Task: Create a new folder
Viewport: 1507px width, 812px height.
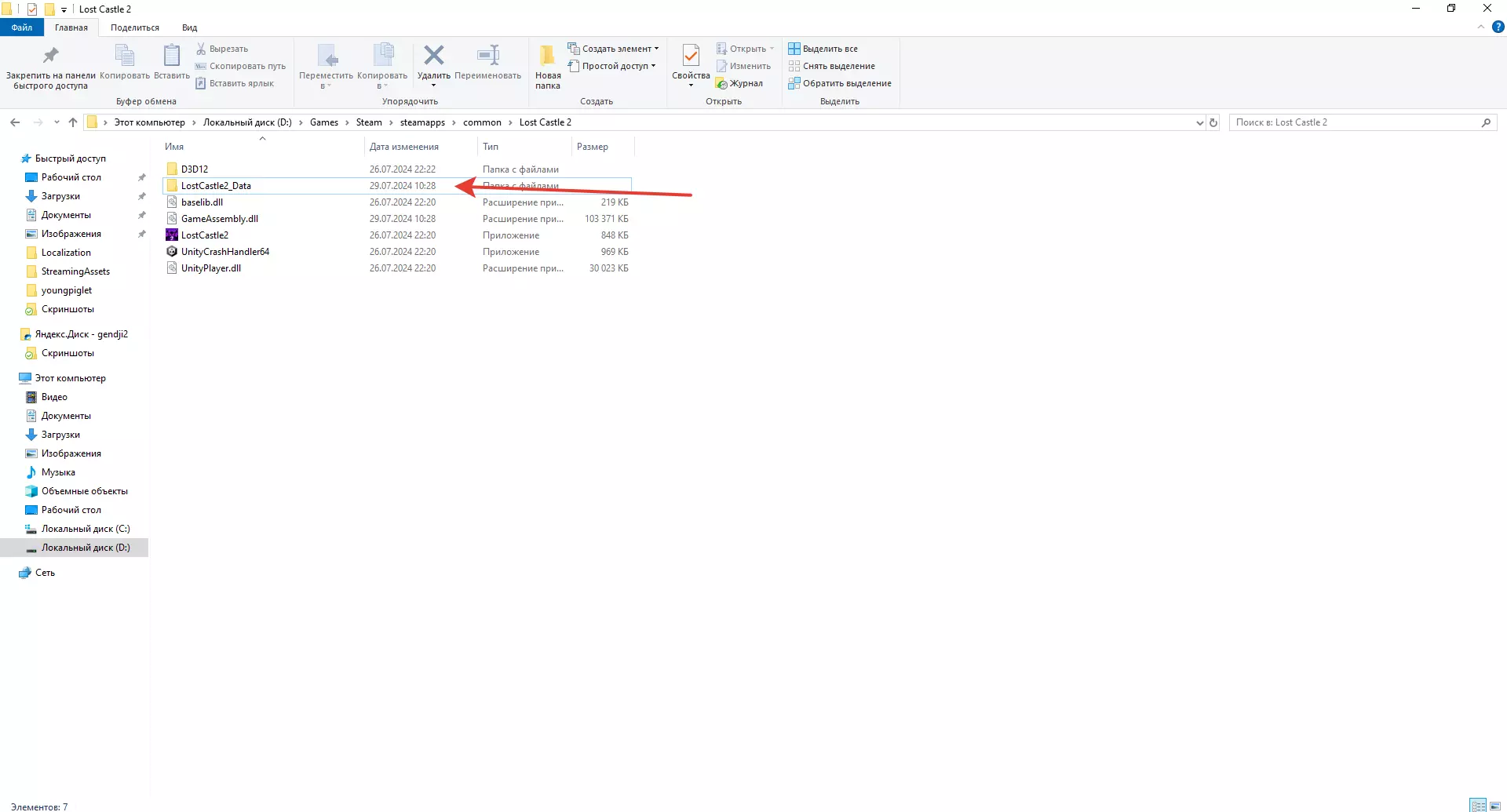Action: (x=548, y=67)
